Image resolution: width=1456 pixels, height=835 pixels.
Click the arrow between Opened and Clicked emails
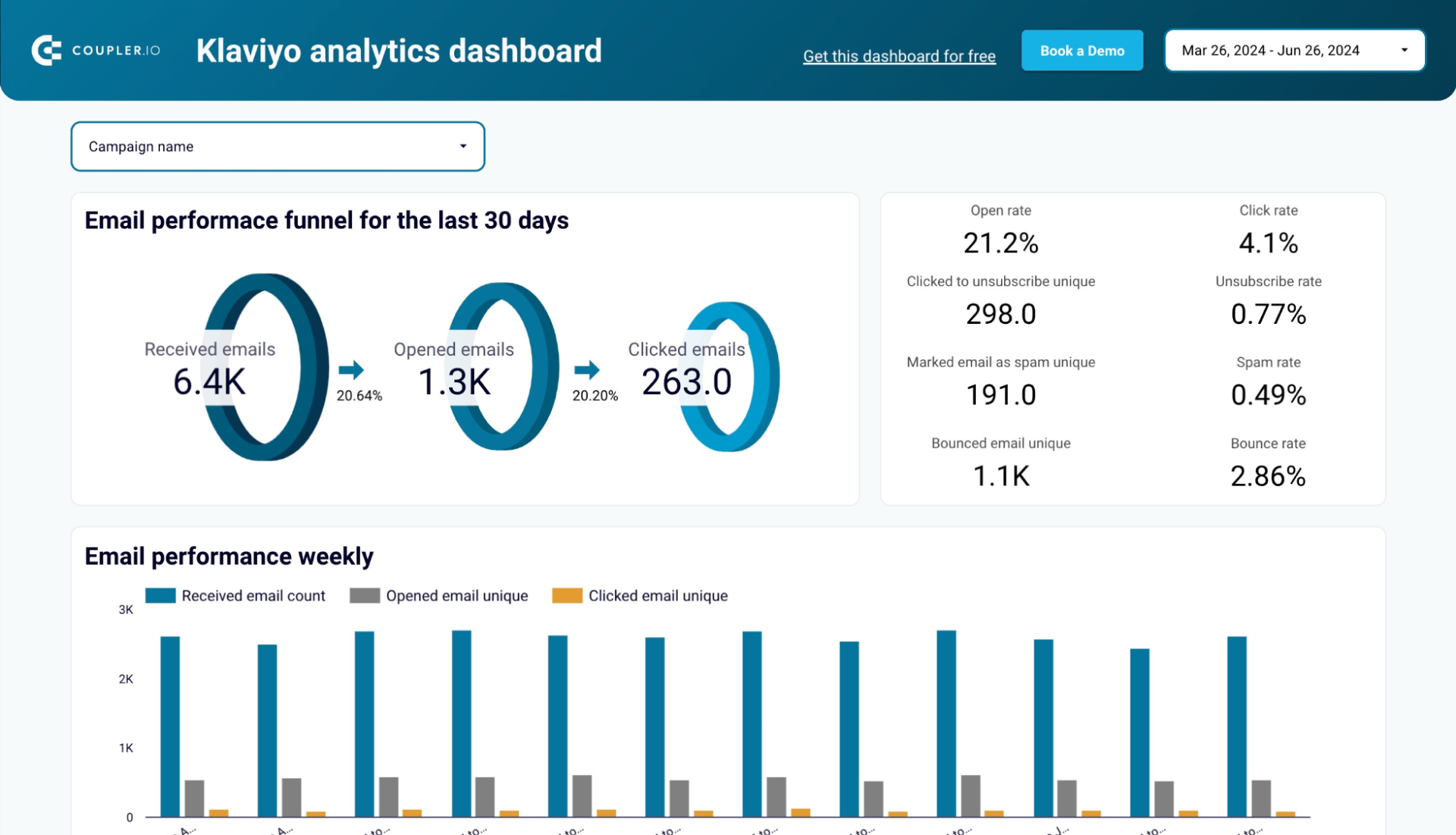[x=588, y=371]
